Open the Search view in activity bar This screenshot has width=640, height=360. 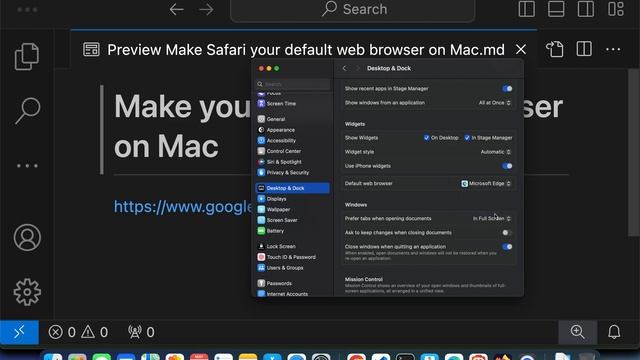click(x=27, y=110)
